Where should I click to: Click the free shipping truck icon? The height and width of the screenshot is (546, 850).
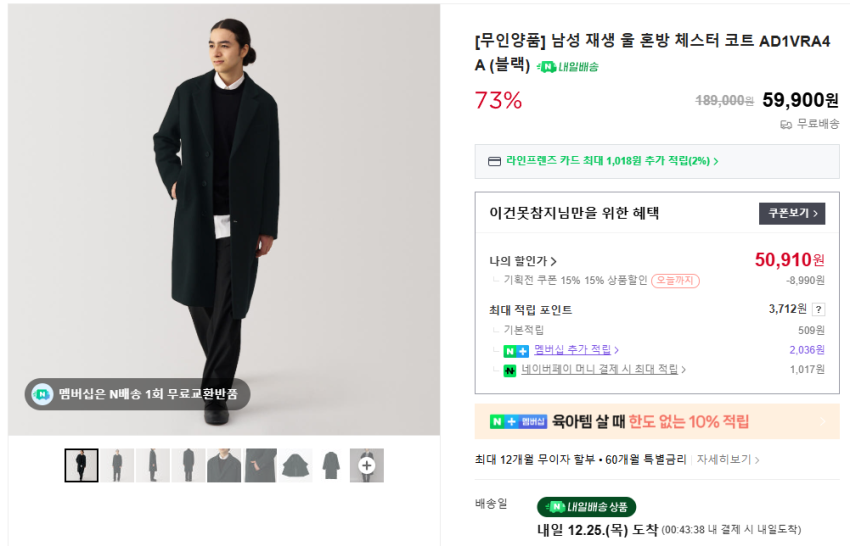click(786, 124)
